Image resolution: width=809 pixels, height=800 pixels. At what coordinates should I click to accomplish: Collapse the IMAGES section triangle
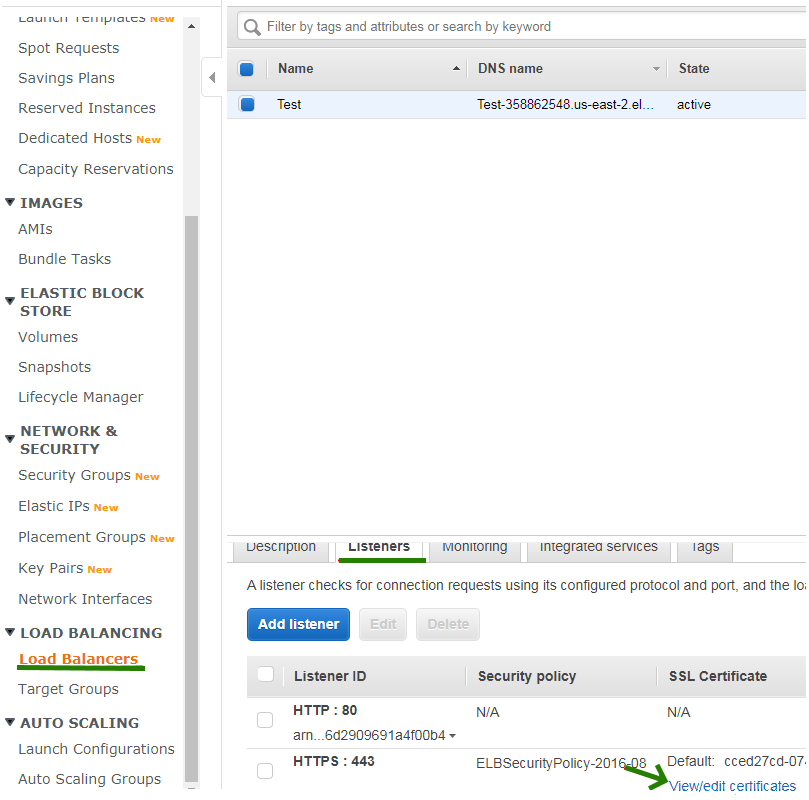(10, 202)
